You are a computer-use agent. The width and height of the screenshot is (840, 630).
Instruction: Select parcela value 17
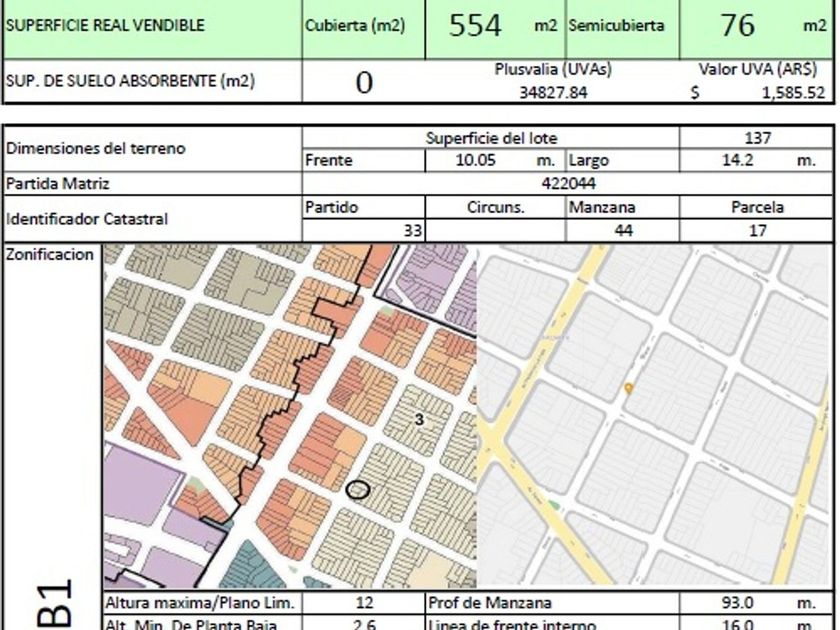click(x=757, y=230)
